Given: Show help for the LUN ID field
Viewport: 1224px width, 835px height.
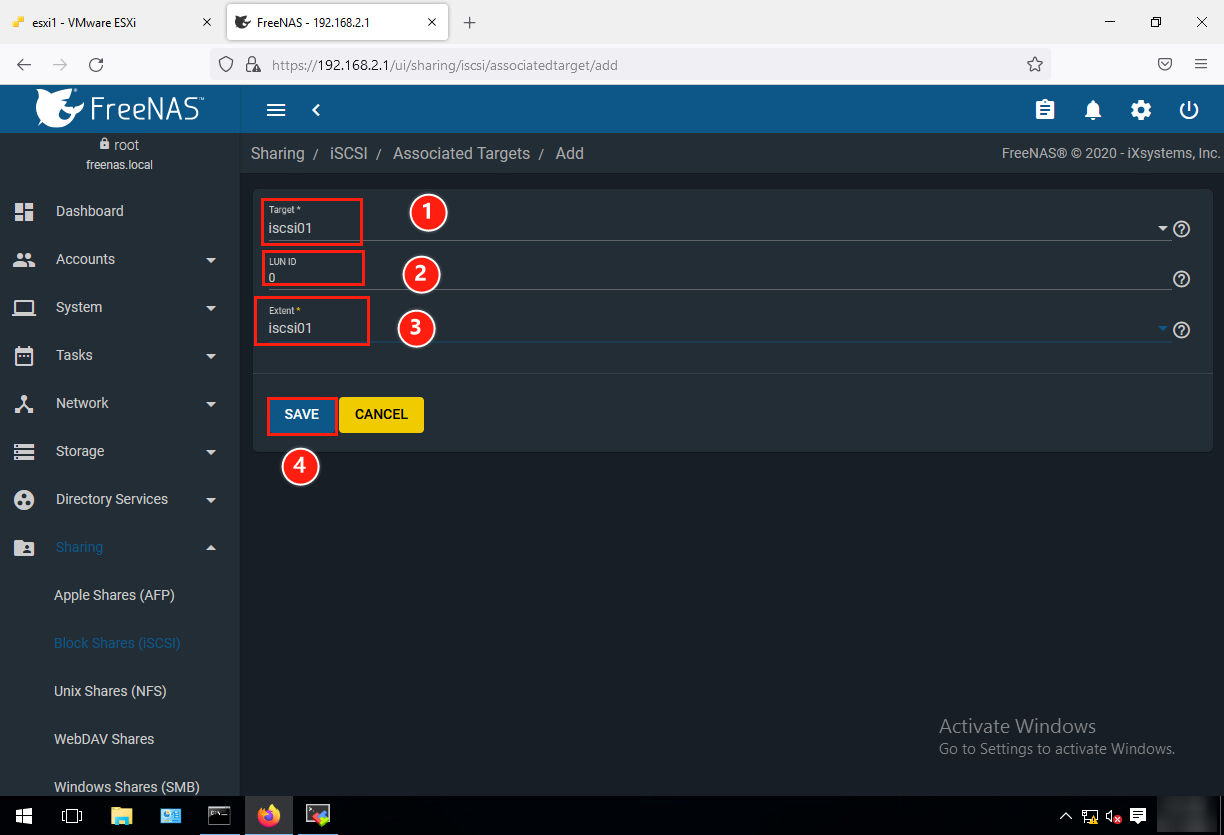Looking at the screenshot, I should (1181, 279).
